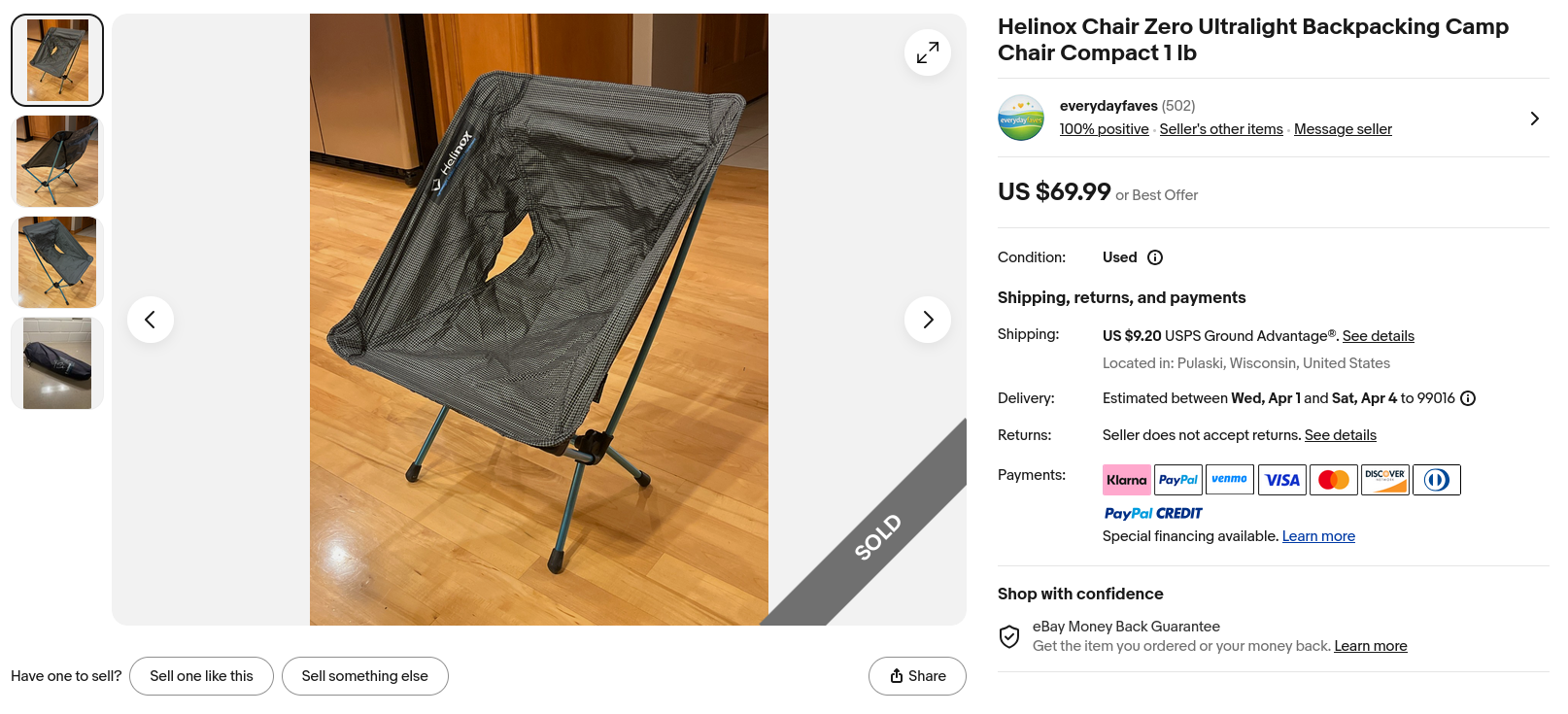Select the carrying bag thumbnail
The image size is (1568, 714).
[x=57, y=363]
